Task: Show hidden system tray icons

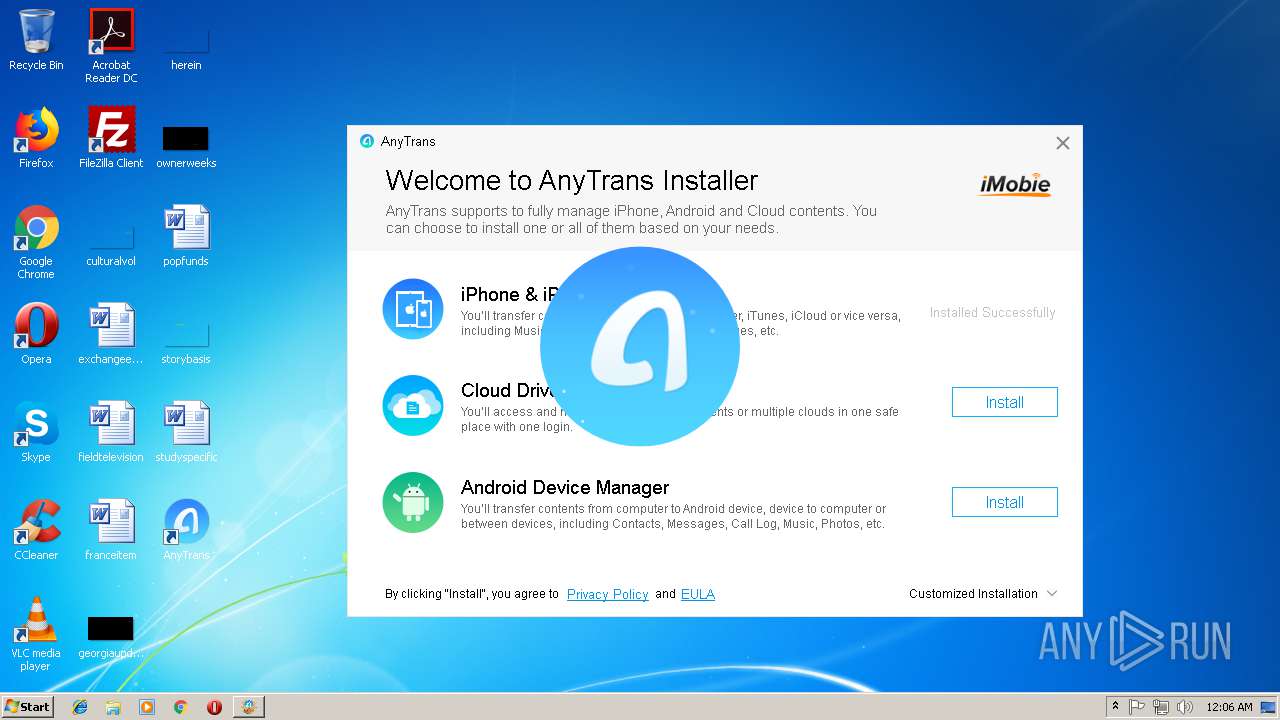Action: point(1115,707)
